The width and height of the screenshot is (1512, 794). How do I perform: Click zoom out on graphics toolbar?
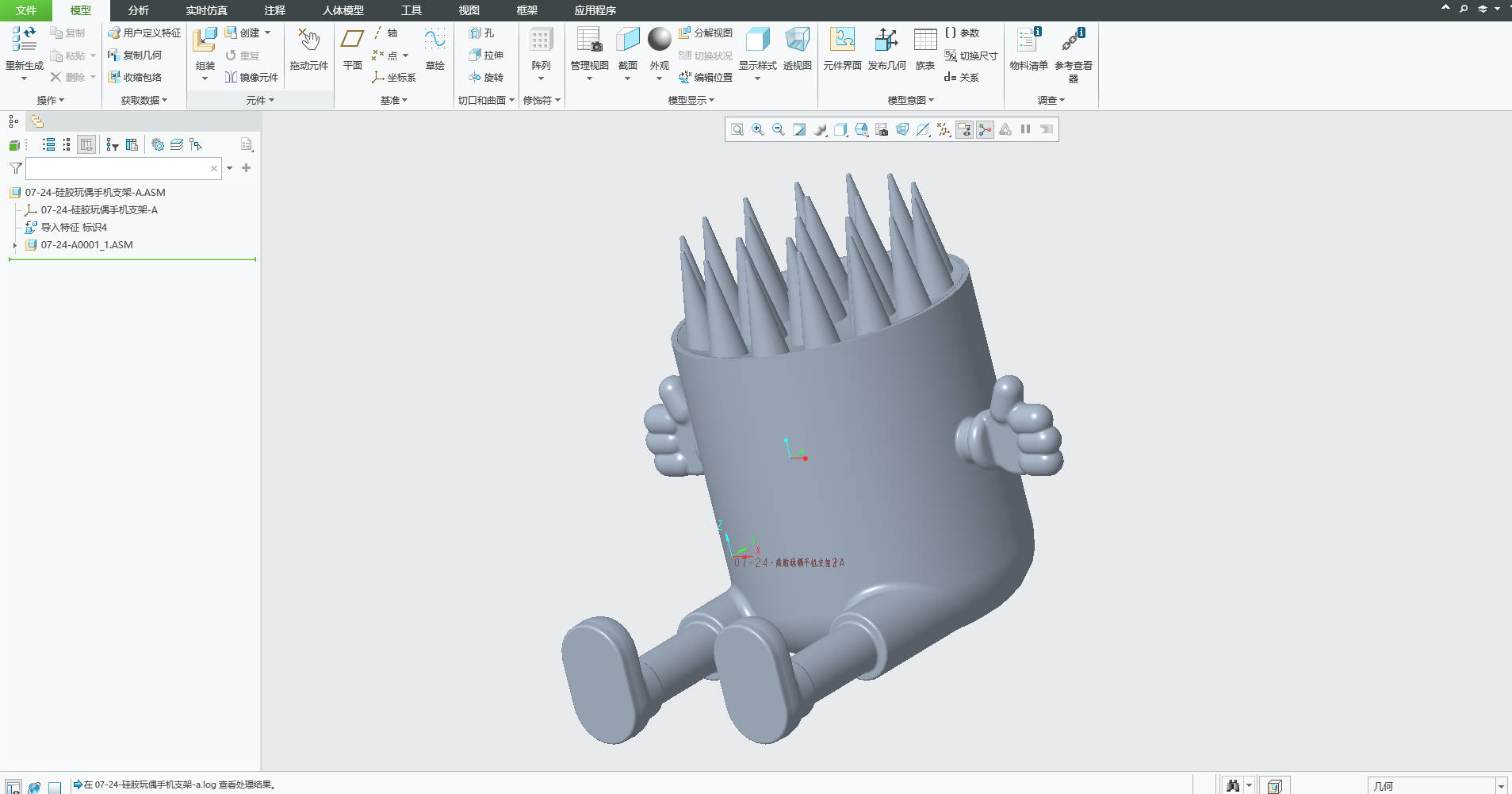(x=779, y=129)
